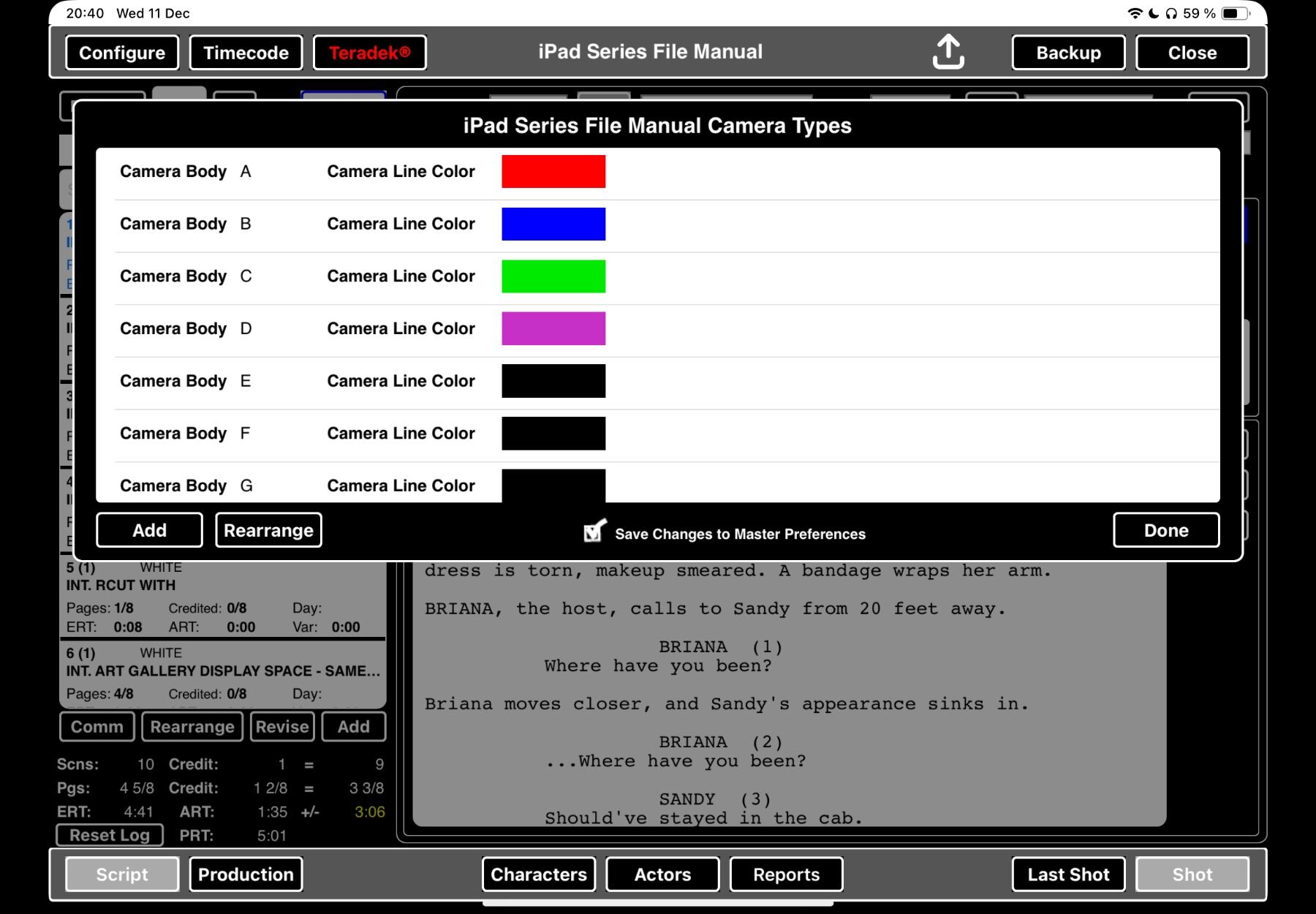1316x914 pixels.
Task: Pick Camera A red line color
Action: pos(553,171)
